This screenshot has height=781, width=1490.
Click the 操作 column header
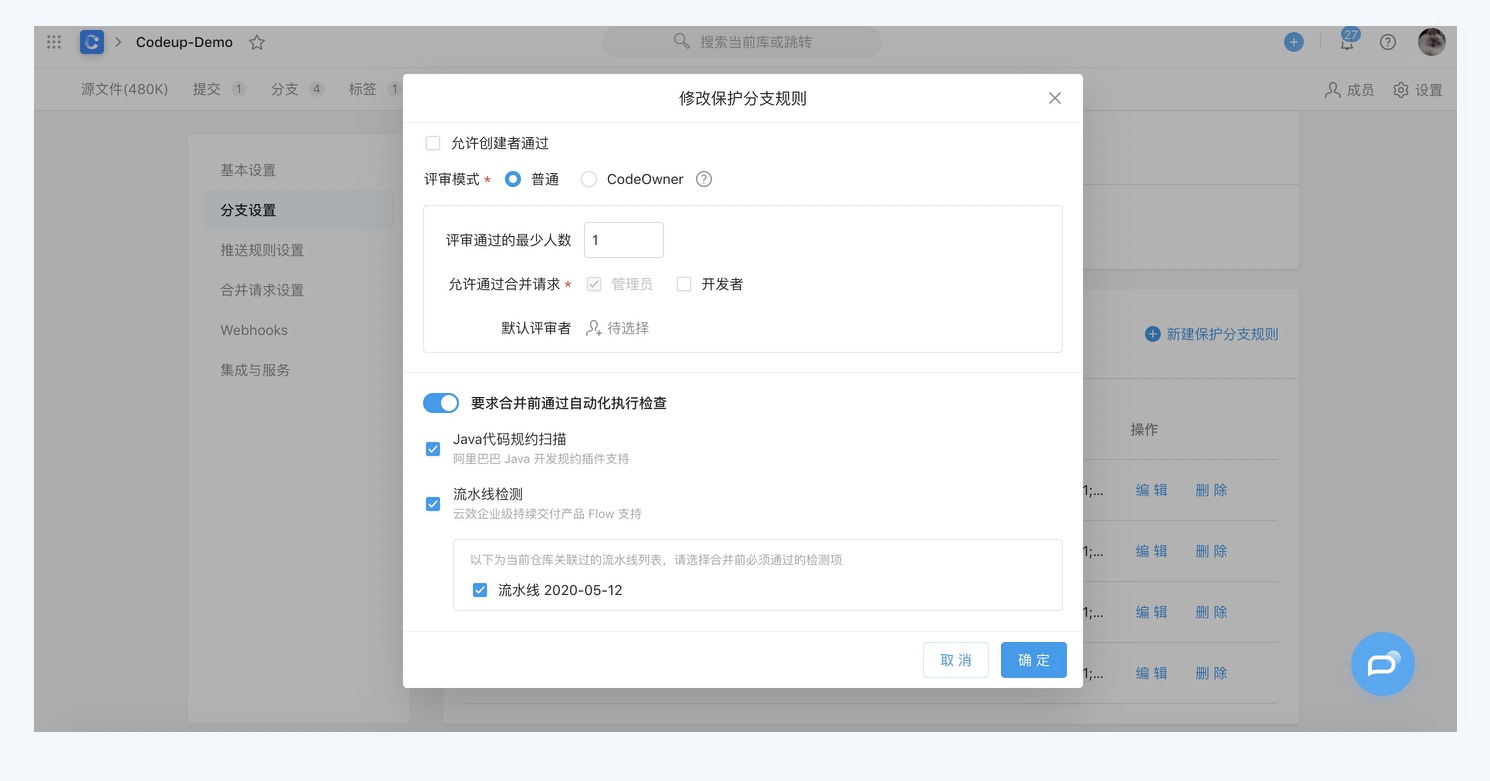click(x=1144, y=429)
